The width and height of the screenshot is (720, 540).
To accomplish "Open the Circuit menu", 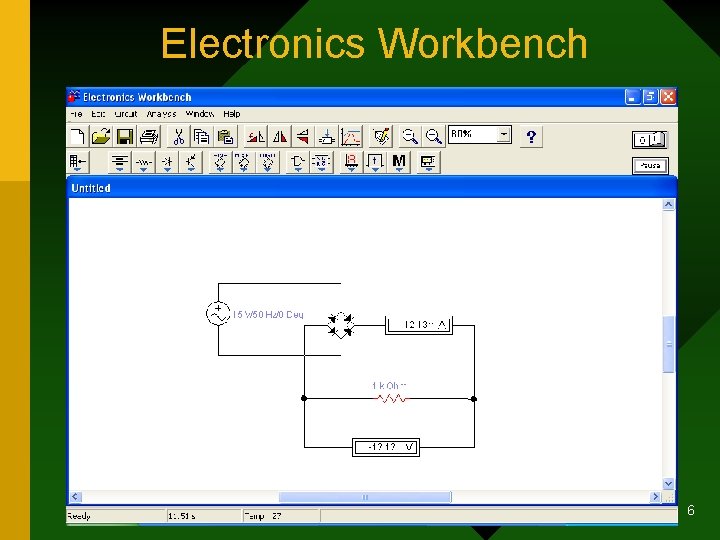I will coord(125,114).
